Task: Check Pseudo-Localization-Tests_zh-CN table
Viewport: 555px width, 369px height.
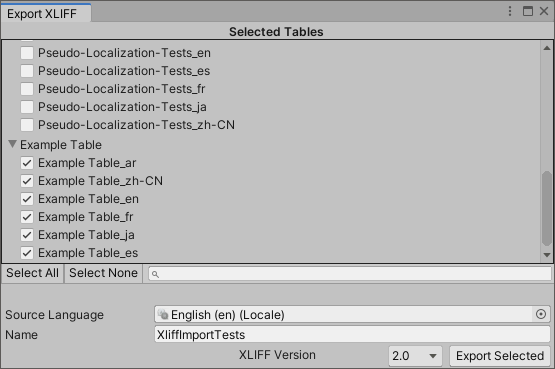Action: [x=27, y=125]
